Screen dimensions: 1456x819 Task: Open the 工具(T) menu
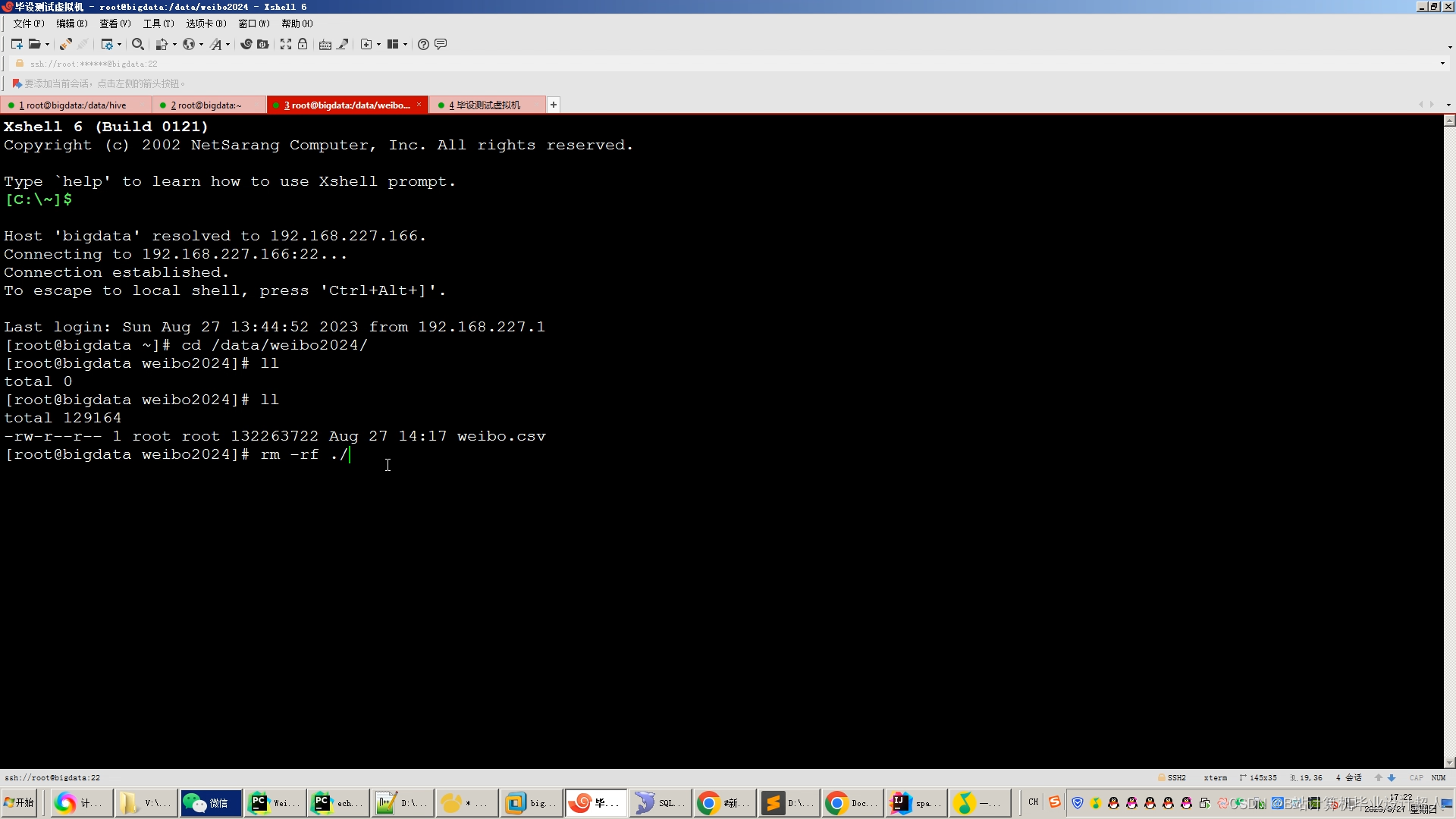158,24
